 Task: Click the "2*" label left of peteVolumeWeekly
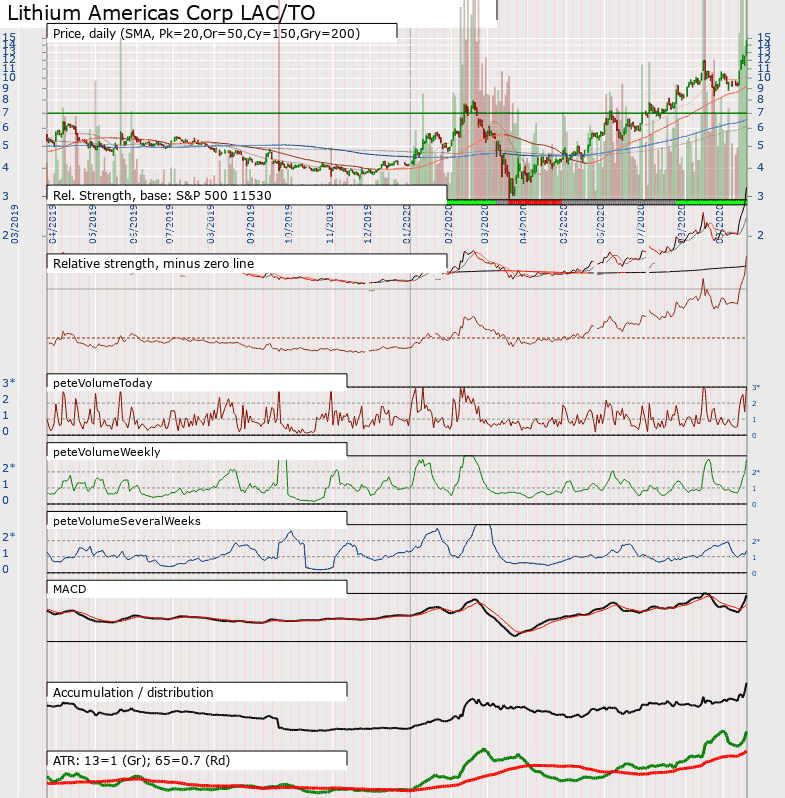(x=9, y=468)
